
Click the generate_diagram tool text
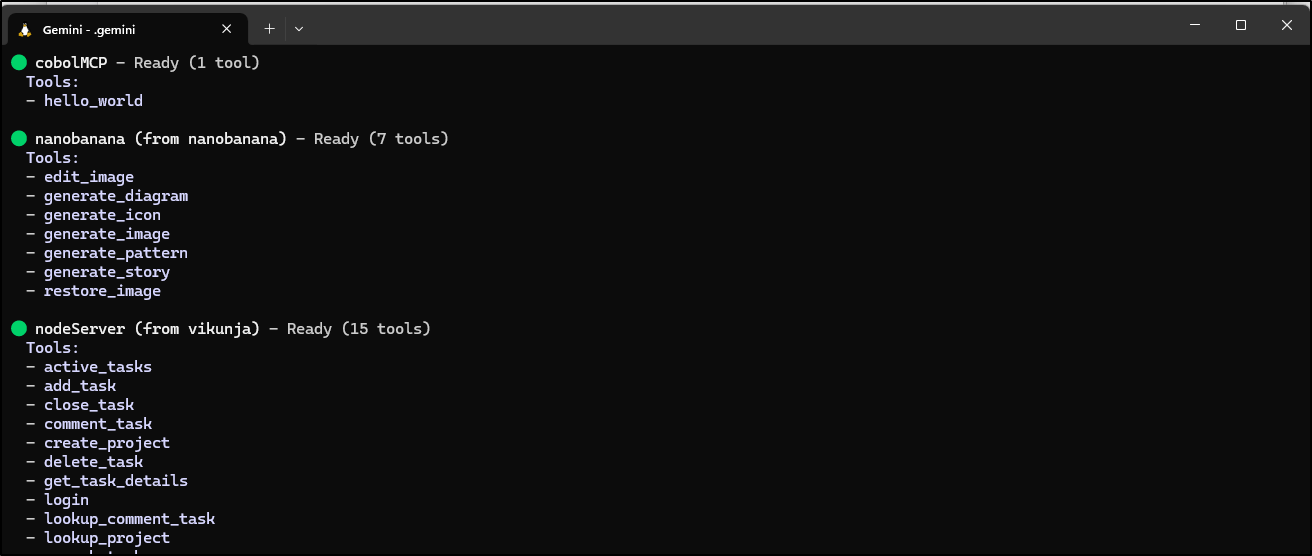pyautogui.click(x=115, y=196)
